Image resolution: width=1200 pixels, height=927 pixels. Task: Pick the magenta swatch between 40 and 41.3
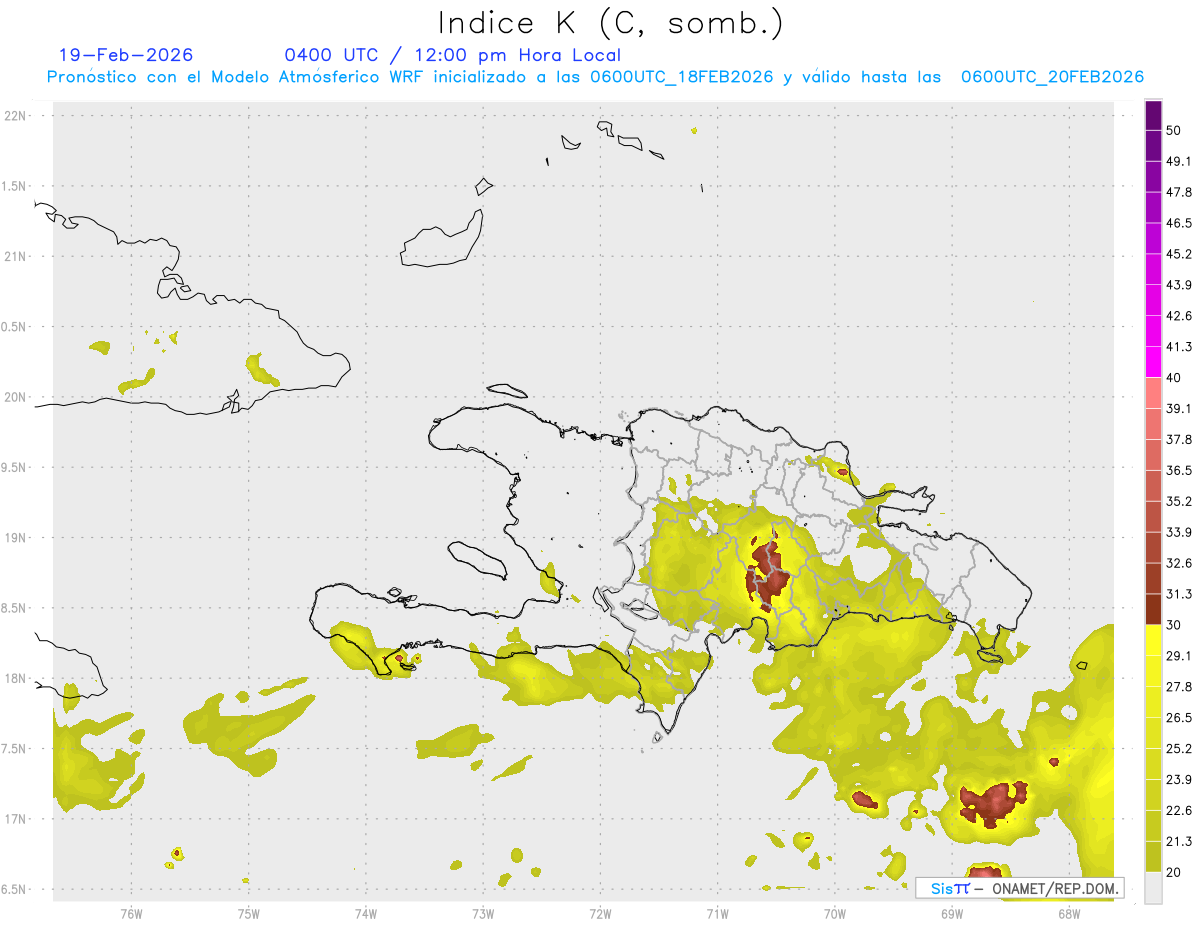(x=1153, y=362)
